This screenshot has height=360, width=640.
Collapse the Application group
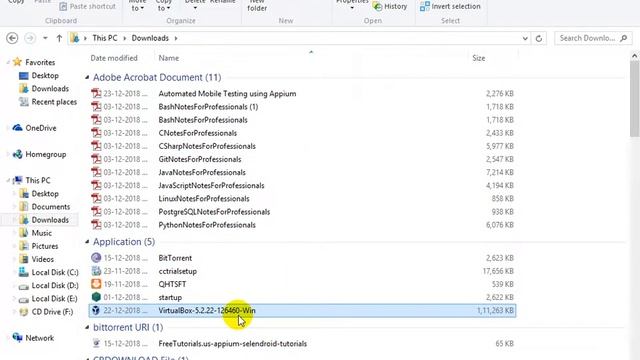click(87, 242)
